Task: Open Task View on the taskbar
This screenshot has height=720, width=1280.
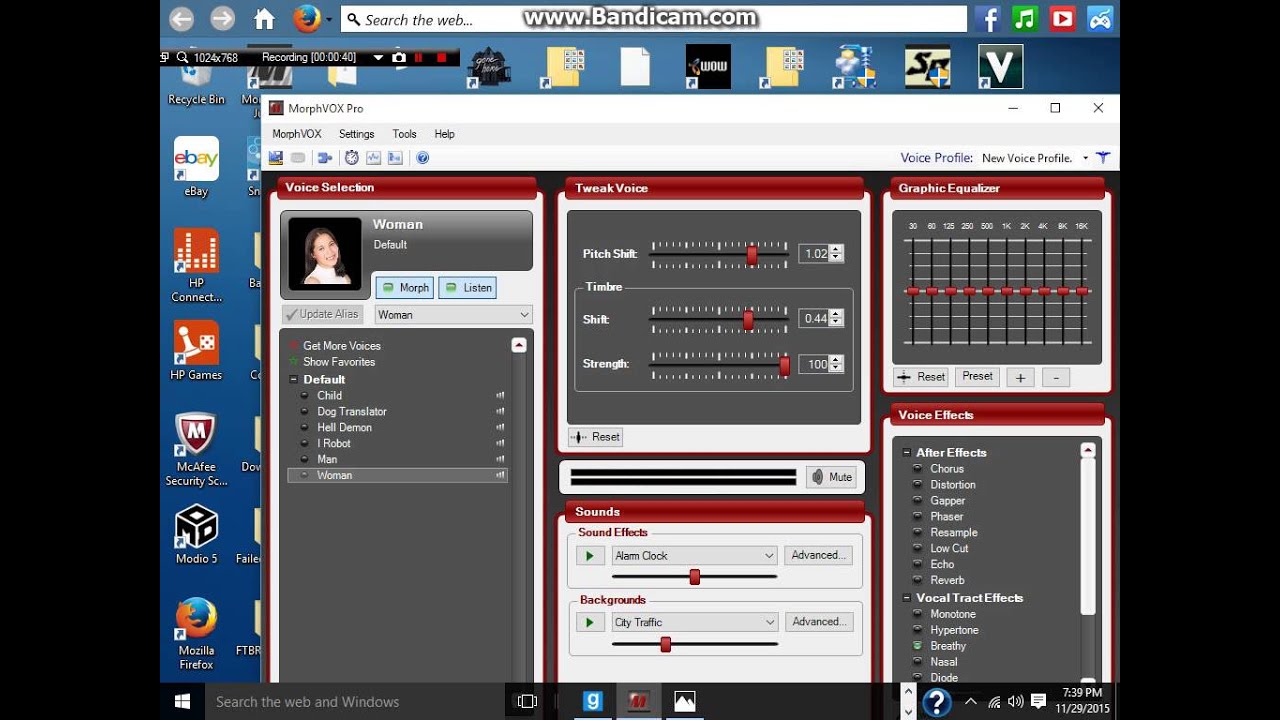Action: point(527,702)
